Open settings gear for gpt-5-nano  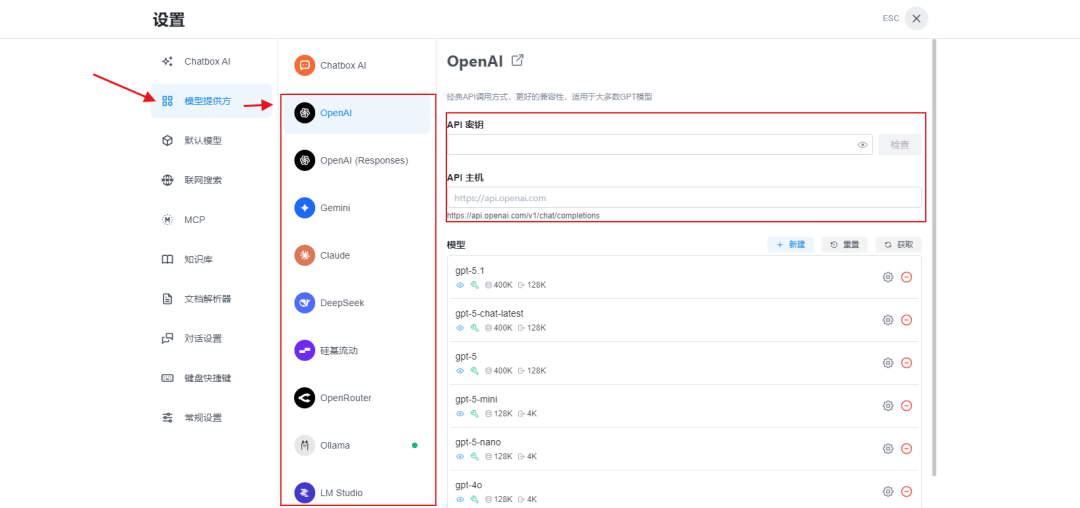[x=888, y=449]
